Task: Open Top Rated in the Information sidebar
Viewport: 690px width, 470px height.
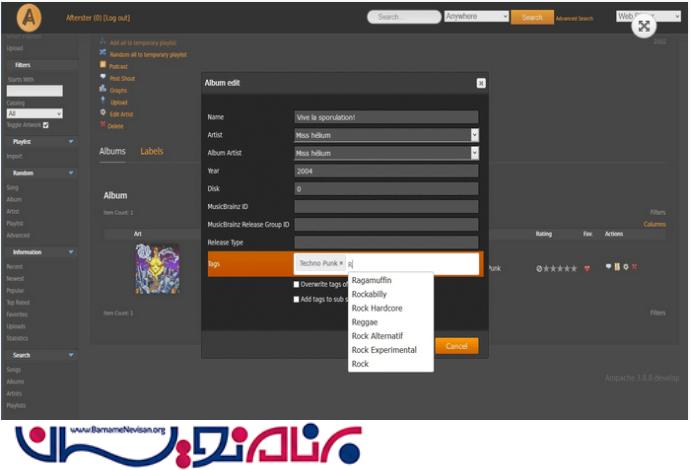Action: [x=18, y=302]
